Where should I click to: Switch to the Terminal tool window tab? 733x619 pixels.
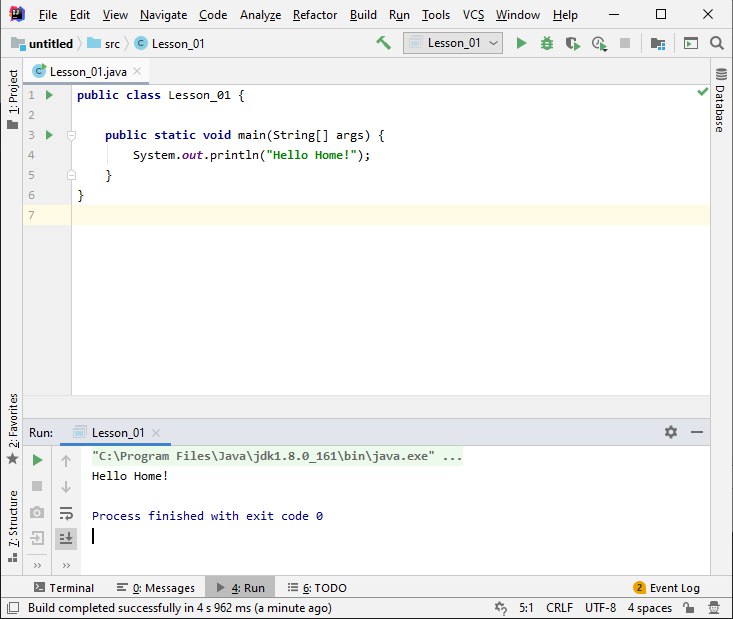click(x=64, y=588)
